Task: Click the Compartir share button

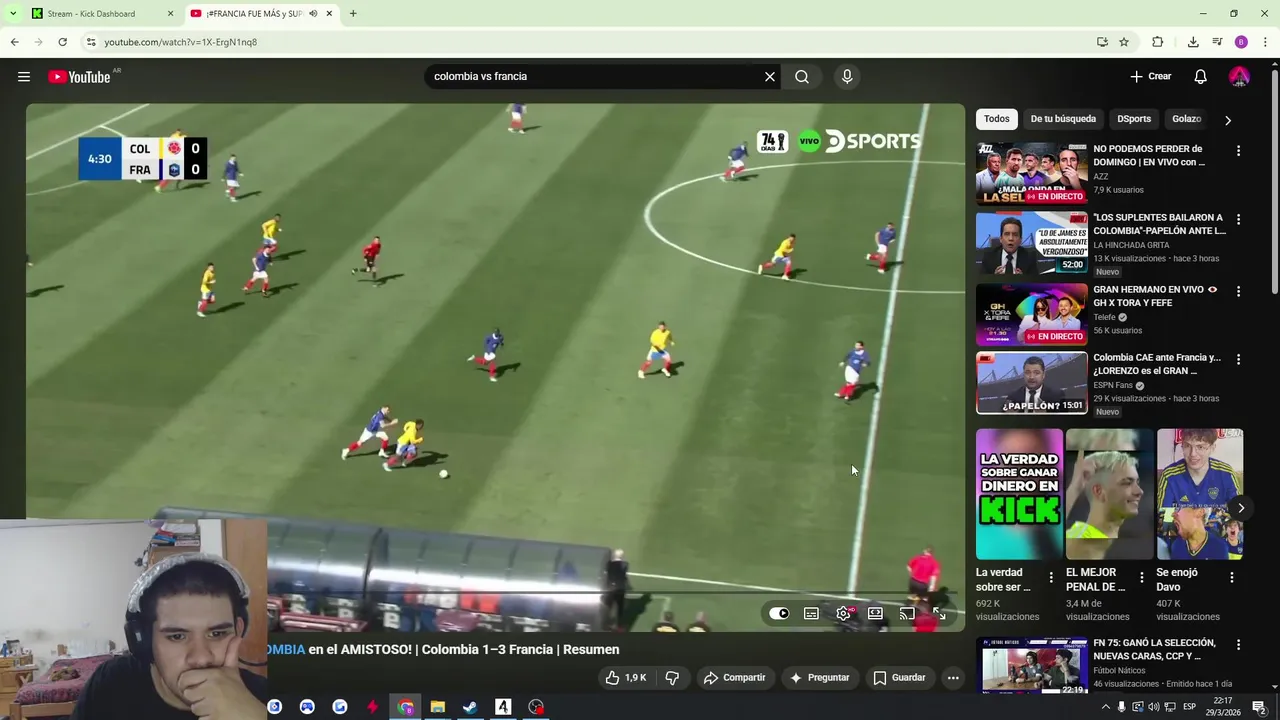Action: pos(735,678)
